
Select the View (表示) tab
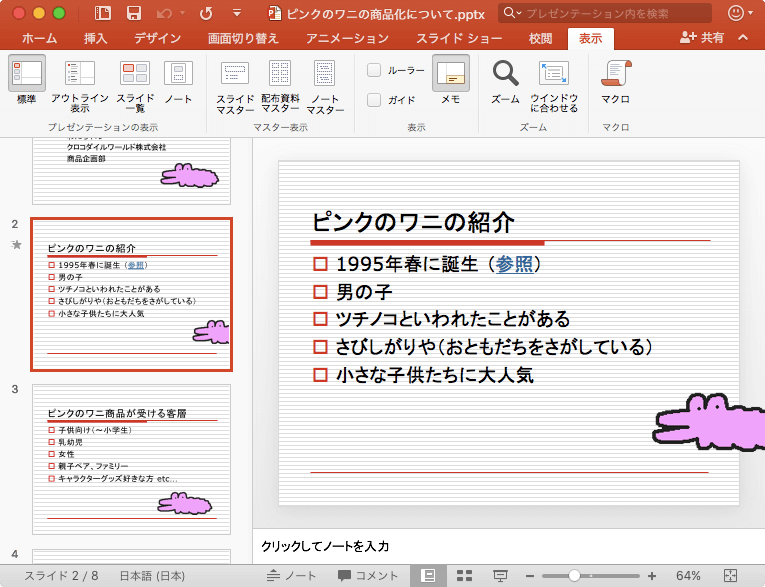pos(590,39)
